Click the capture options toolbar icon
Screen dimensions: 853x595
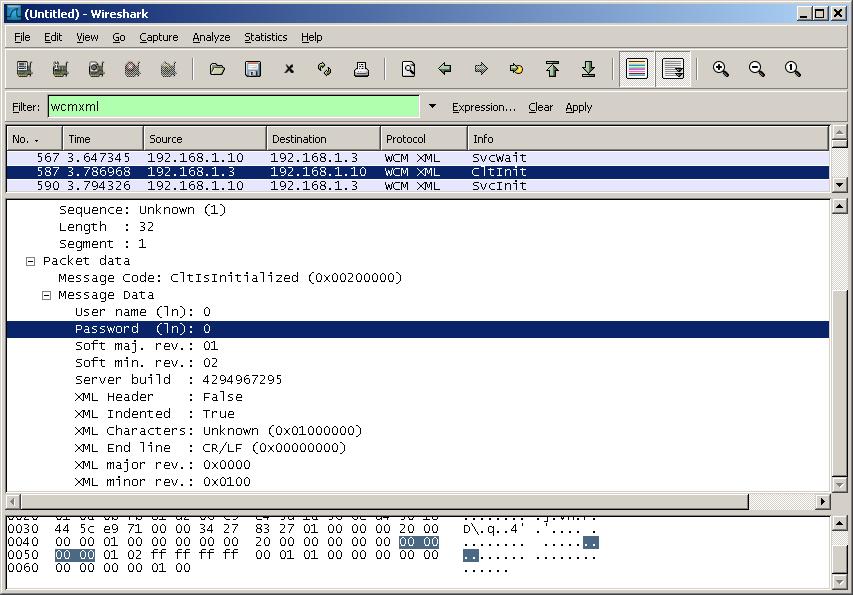click(x=60, y=69)
